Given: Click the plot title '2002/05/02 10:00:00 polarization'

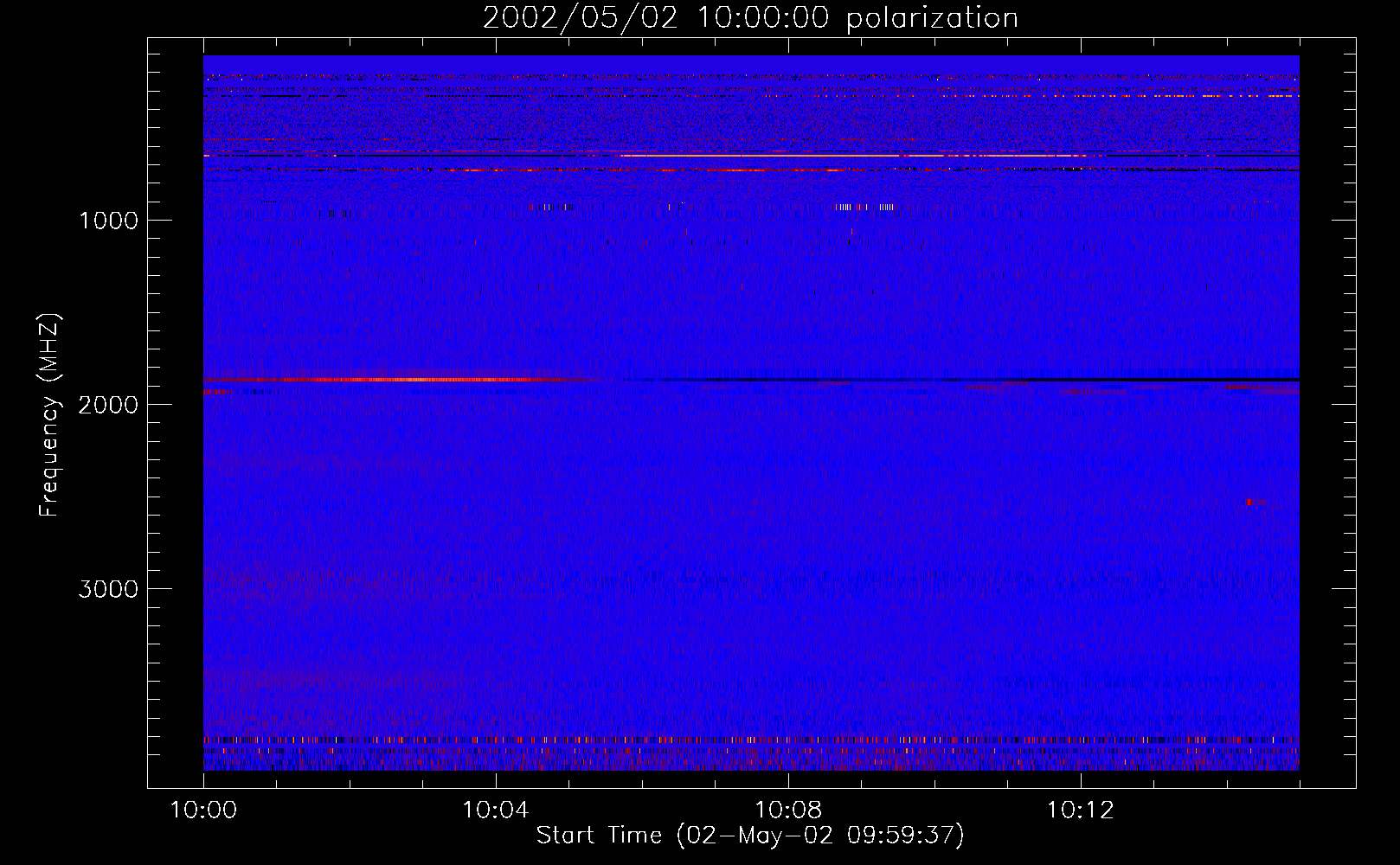Looking at the screenshot, I should pyautogui.click(x=750, y=18).
